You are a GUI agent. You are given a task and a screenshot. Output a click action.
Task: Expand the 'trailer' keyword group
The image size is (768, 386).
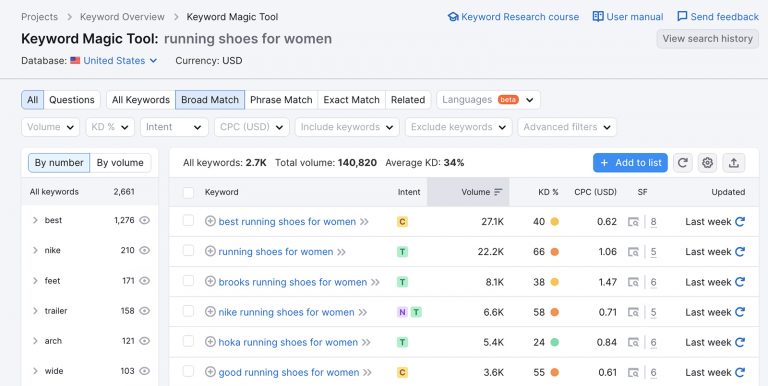click(35, 311)
